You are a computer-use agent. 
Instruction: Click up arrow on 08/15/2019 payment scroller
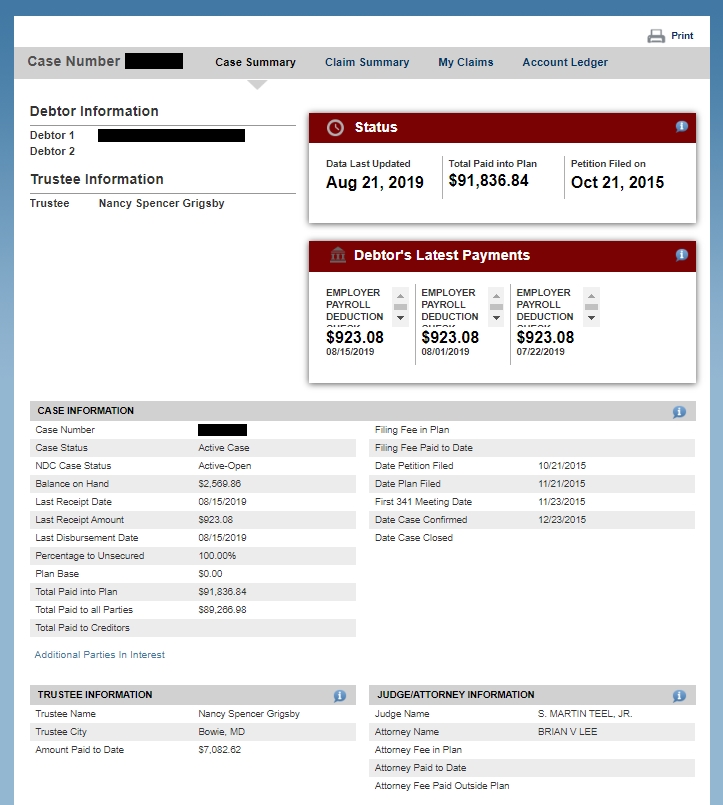pos(401,296)
